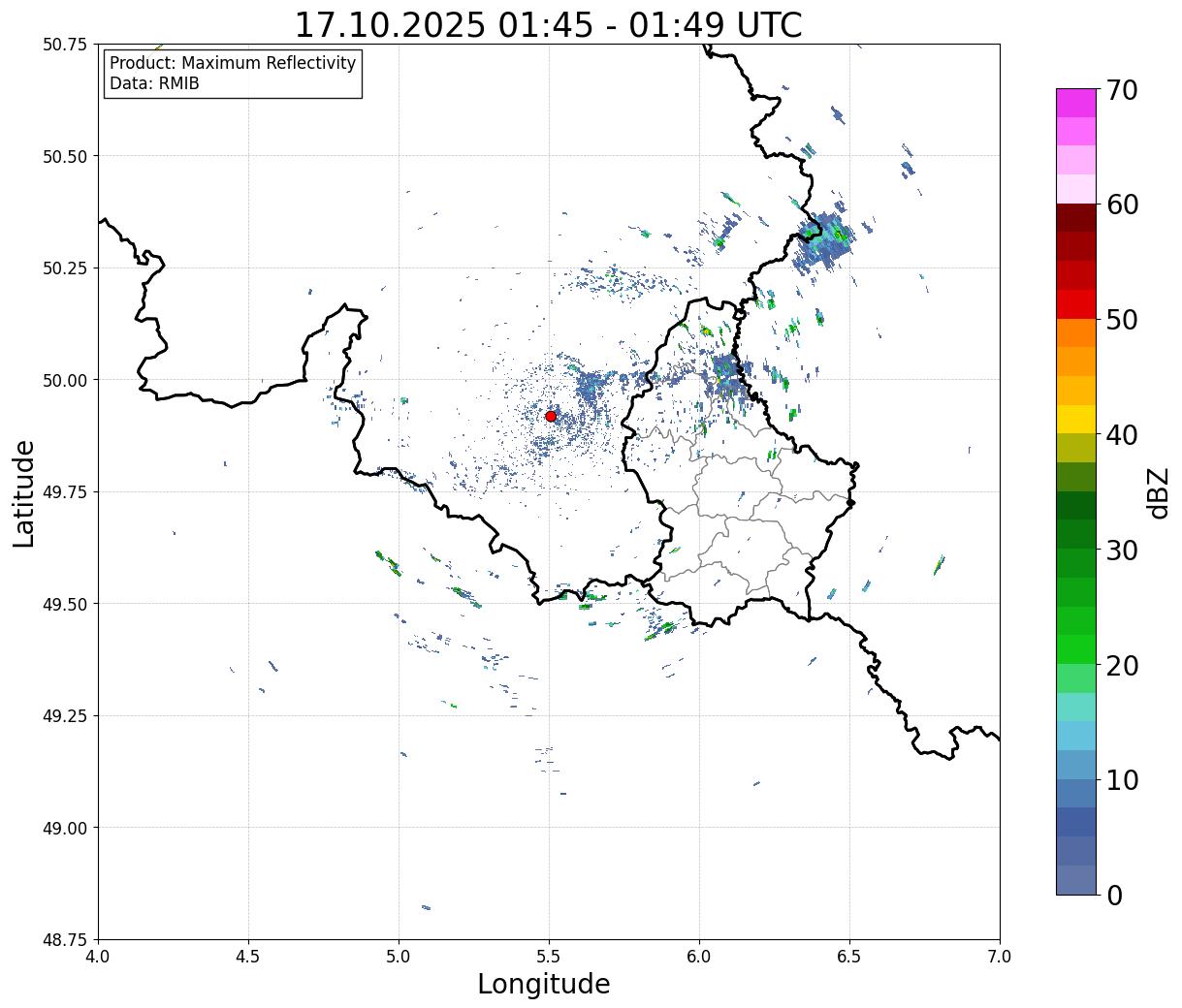Click the latitude tick label 50.75
This screenshot has width=1182, height=1008.
pos(65,45)
